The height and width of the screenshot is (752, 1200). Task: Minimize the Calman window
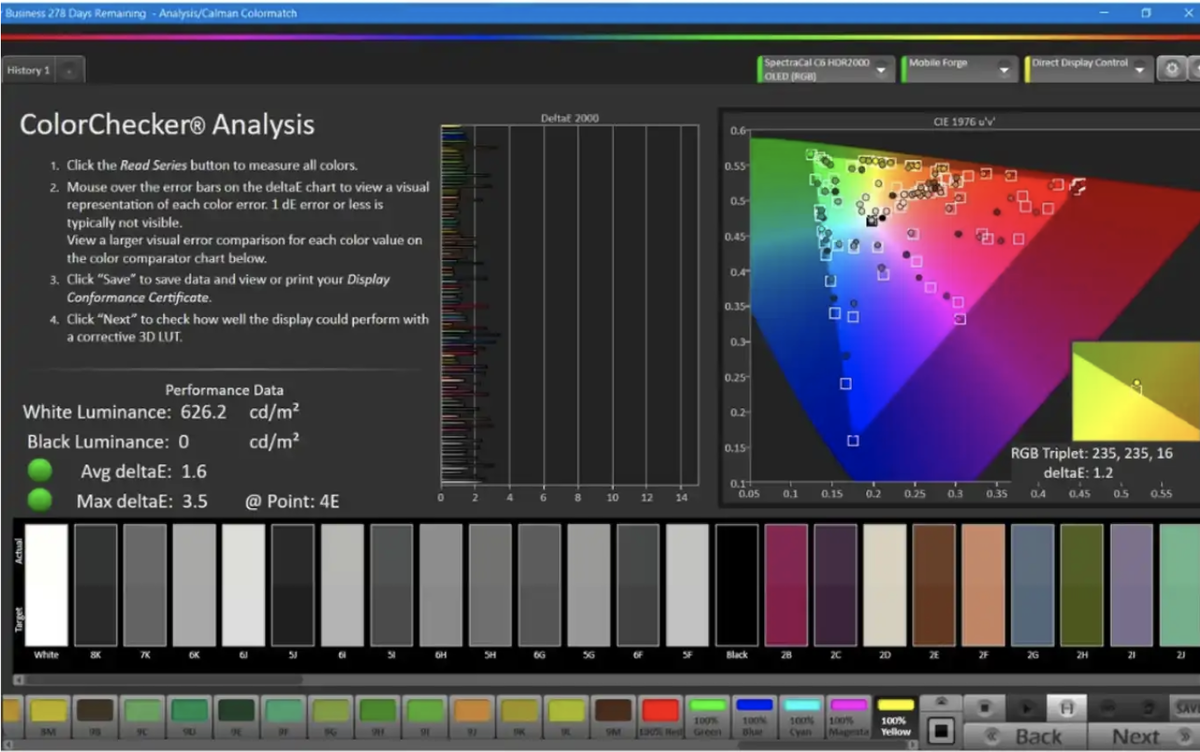[x=1104, y=13]
